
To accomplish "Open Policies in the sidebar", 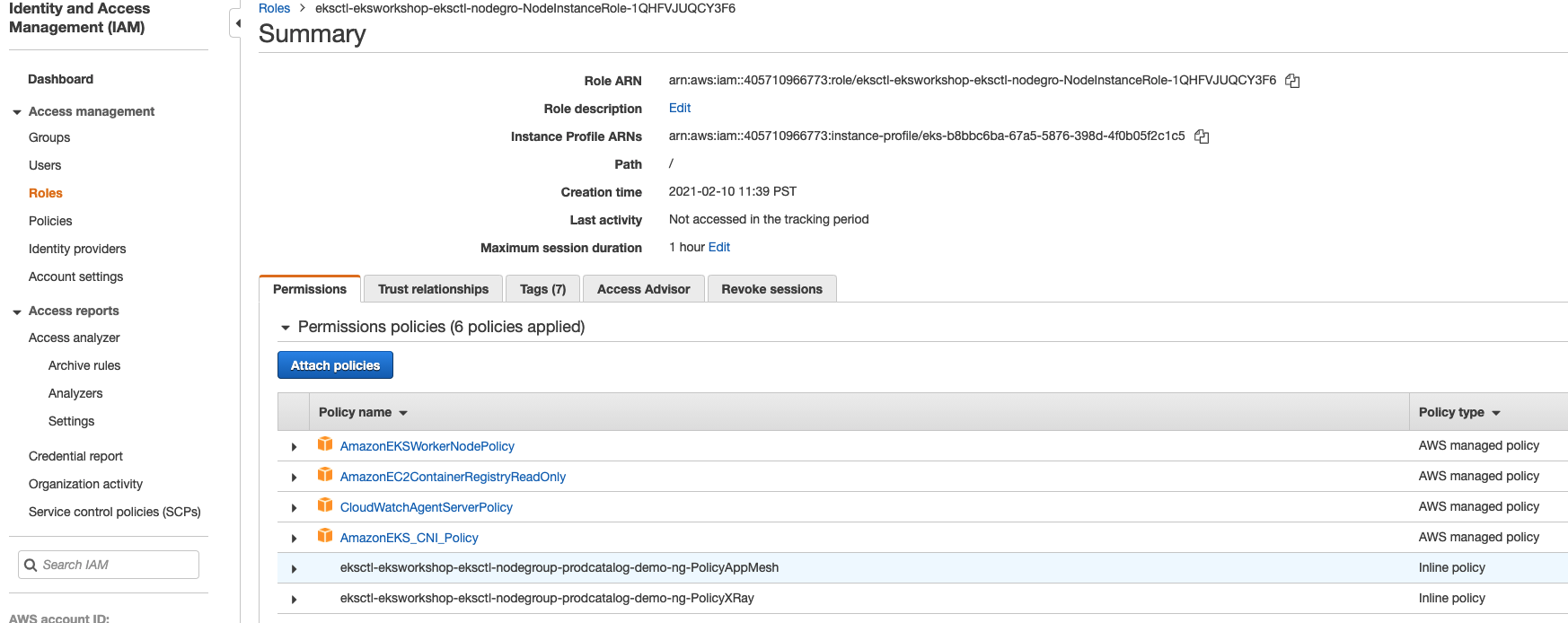I will click(50, 221).
